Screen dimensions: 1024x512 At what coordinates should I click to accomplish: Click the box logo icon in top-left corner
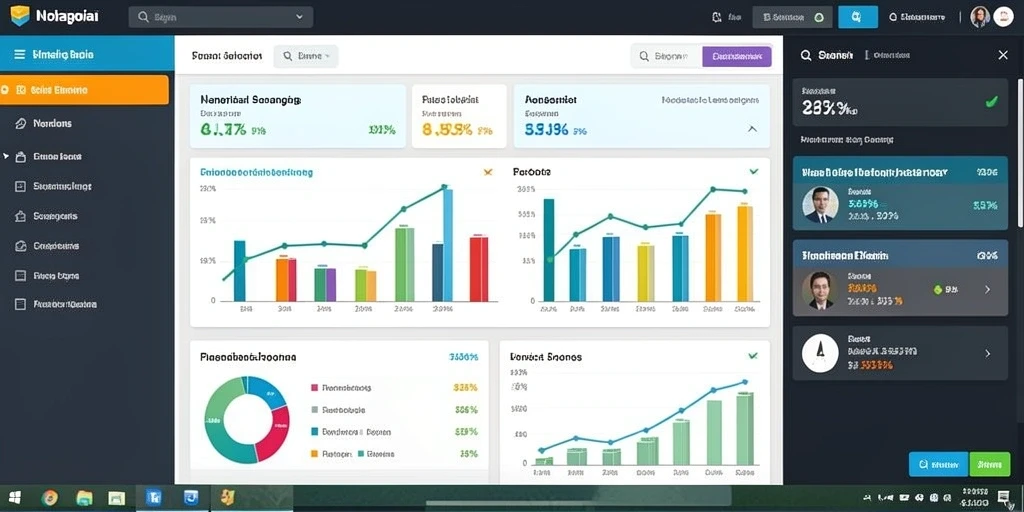tap(20, 16)
